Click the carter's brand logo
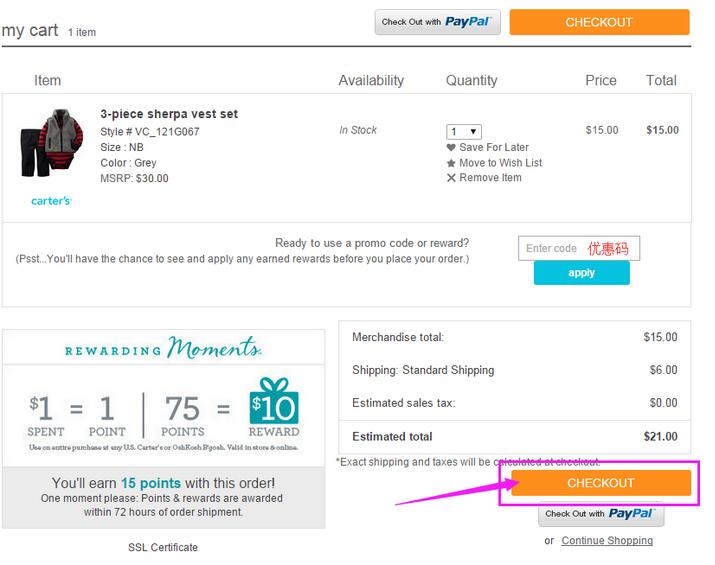The image size is (715, 565). (x=51, y=201)
